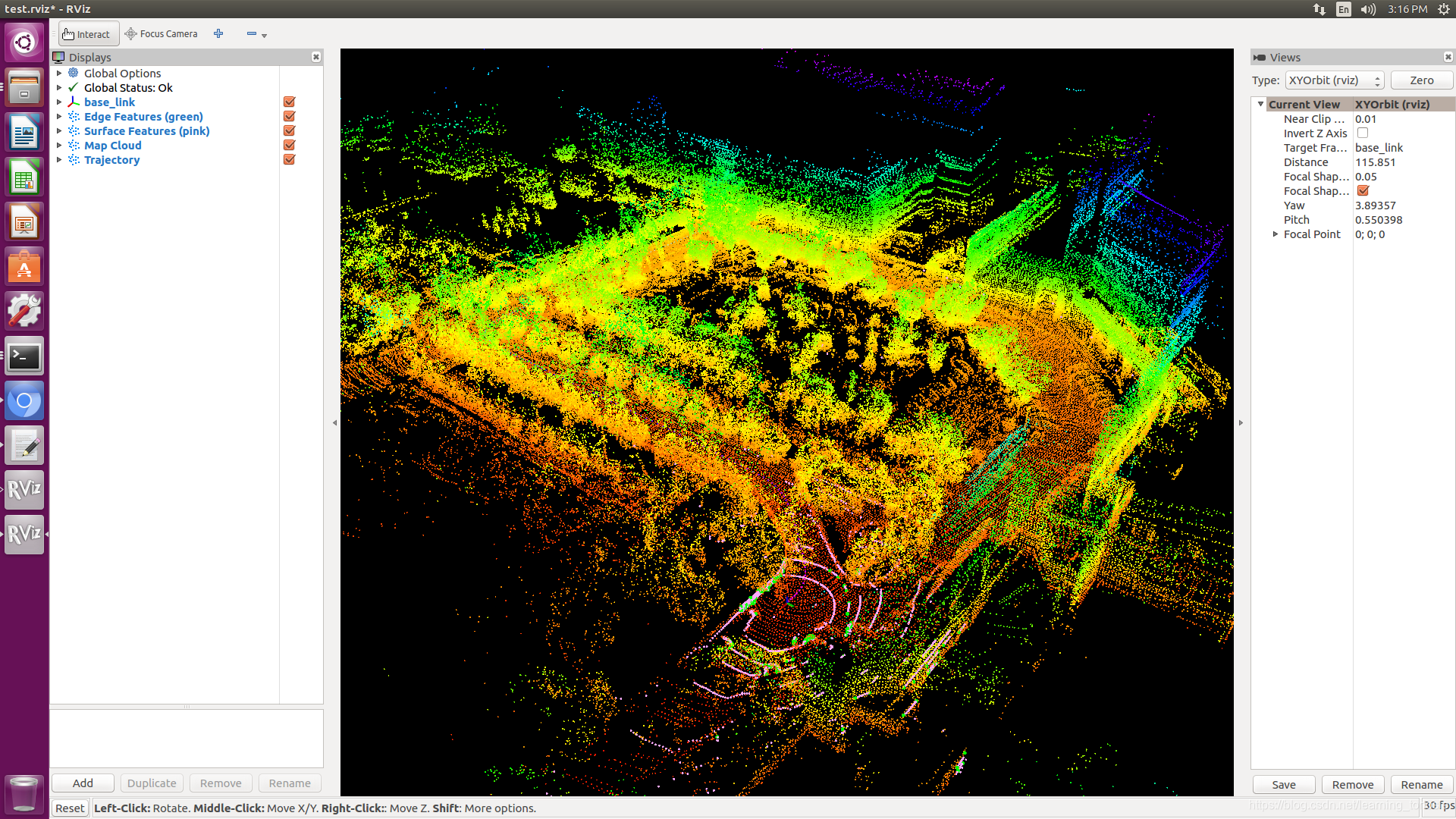Open the text editor dock icon
This screenshot has height=819, width=1456.
click(24, 445)
